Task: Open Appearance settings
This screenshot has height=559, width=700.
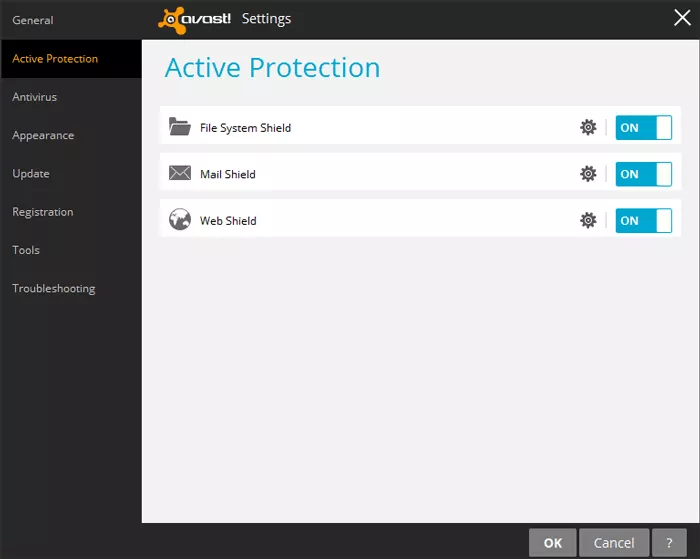Action: tap(71, 135)
